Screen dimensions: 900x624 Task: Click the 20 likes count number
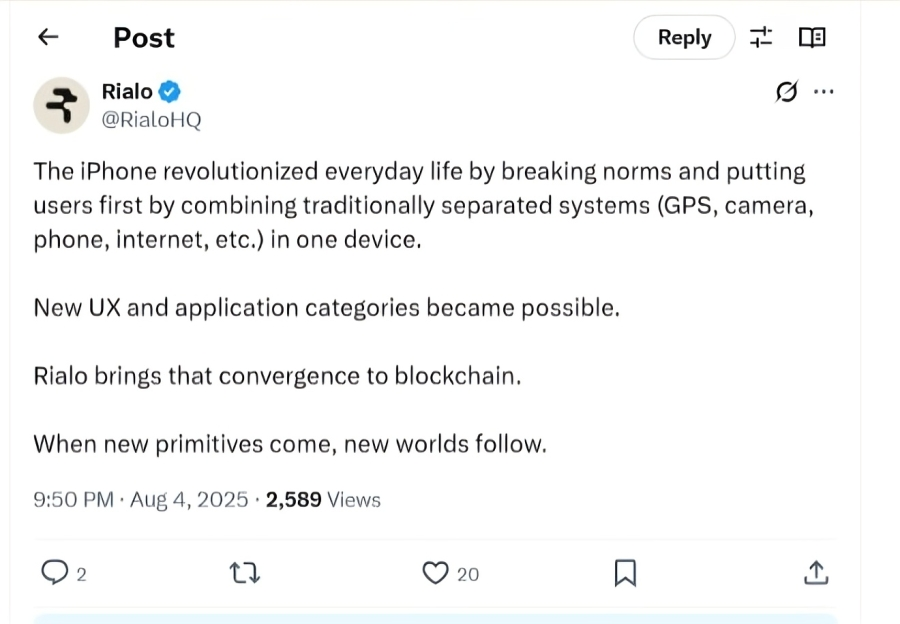coord(468,574)
